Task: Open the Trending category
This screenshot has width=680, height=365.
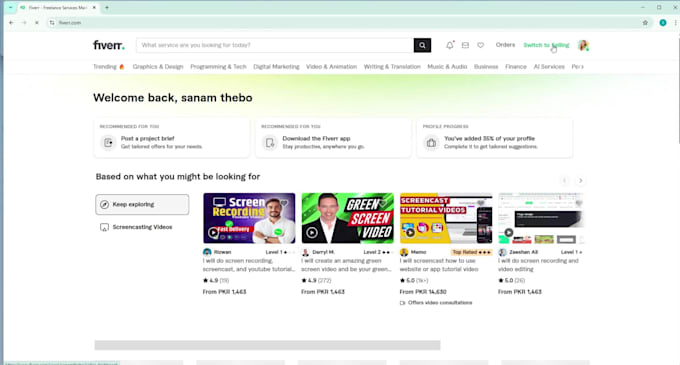Action: pyautogui.click(x=109, y=67)
